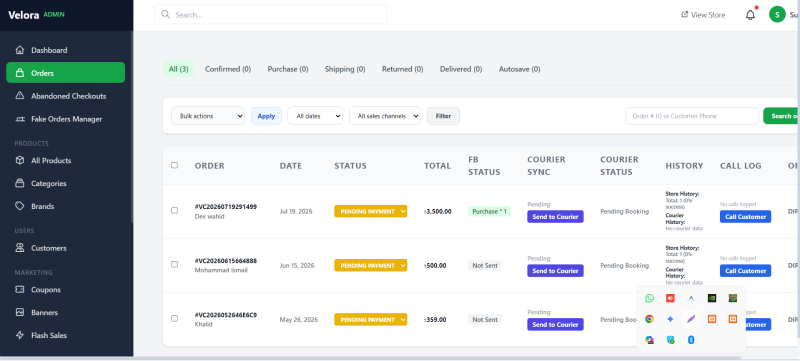The image size is (800, 361).
Task: Send Mohammad Ismail's order to courier
Action: (x=555, y=271)
